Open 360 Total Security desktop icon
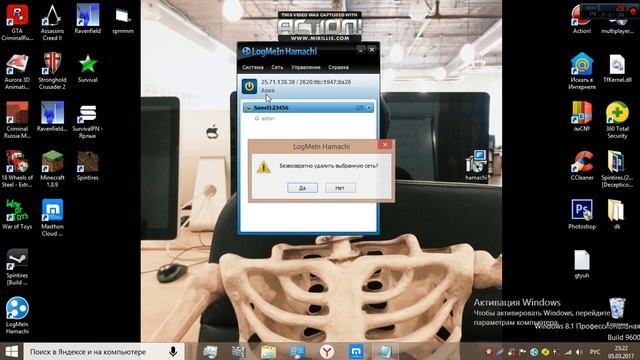This screenshot has width=640, height=360. point(617,120)
